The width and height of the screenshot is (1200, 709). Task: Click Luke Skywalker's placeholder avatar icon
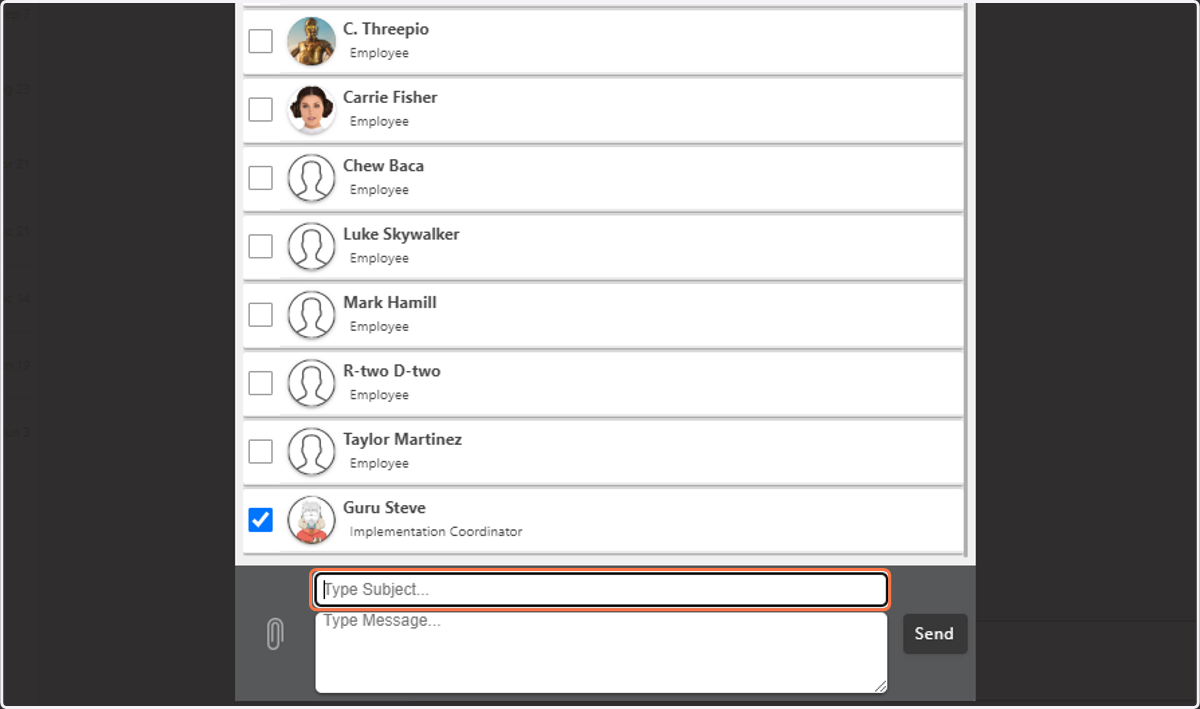pos(311,246)
